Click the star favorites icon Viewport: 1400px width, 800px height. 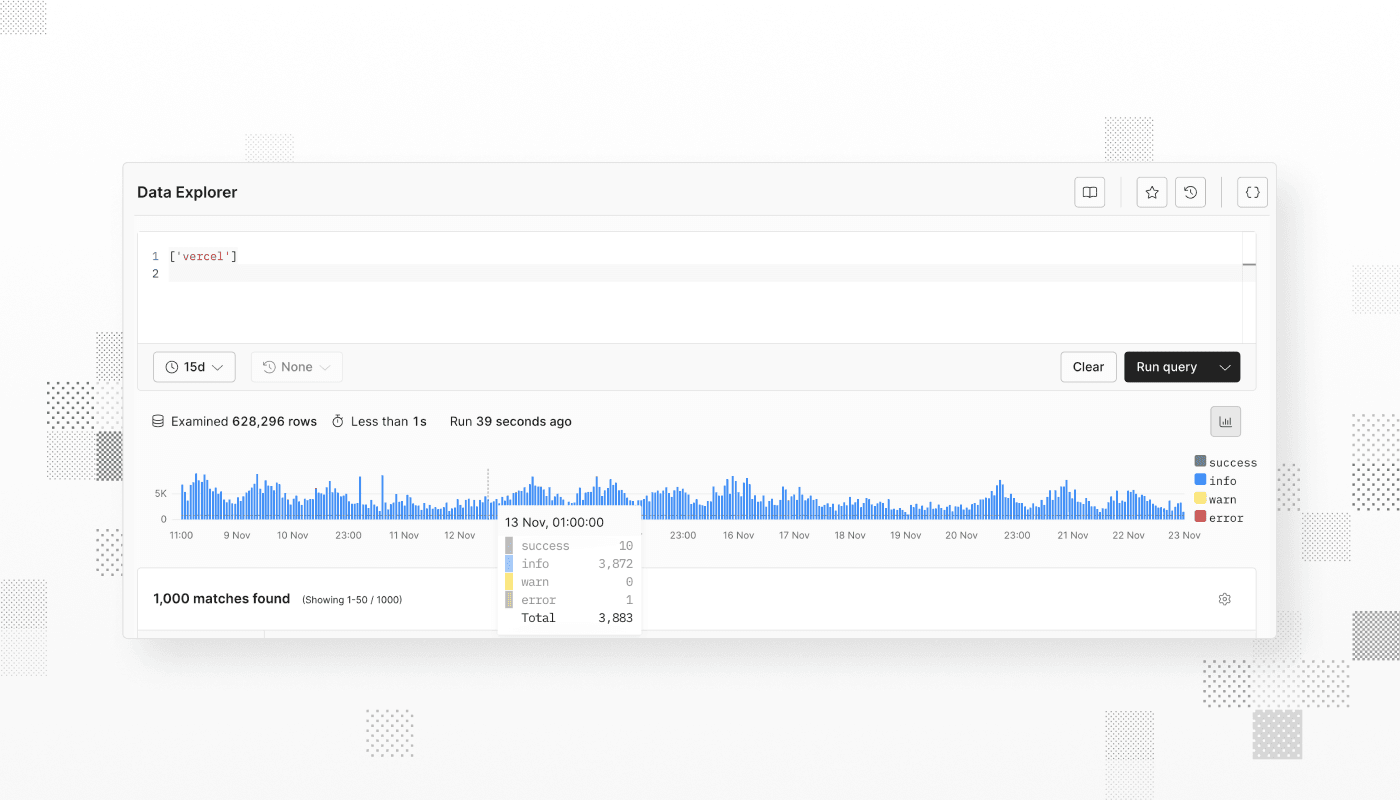point(1152,192)
